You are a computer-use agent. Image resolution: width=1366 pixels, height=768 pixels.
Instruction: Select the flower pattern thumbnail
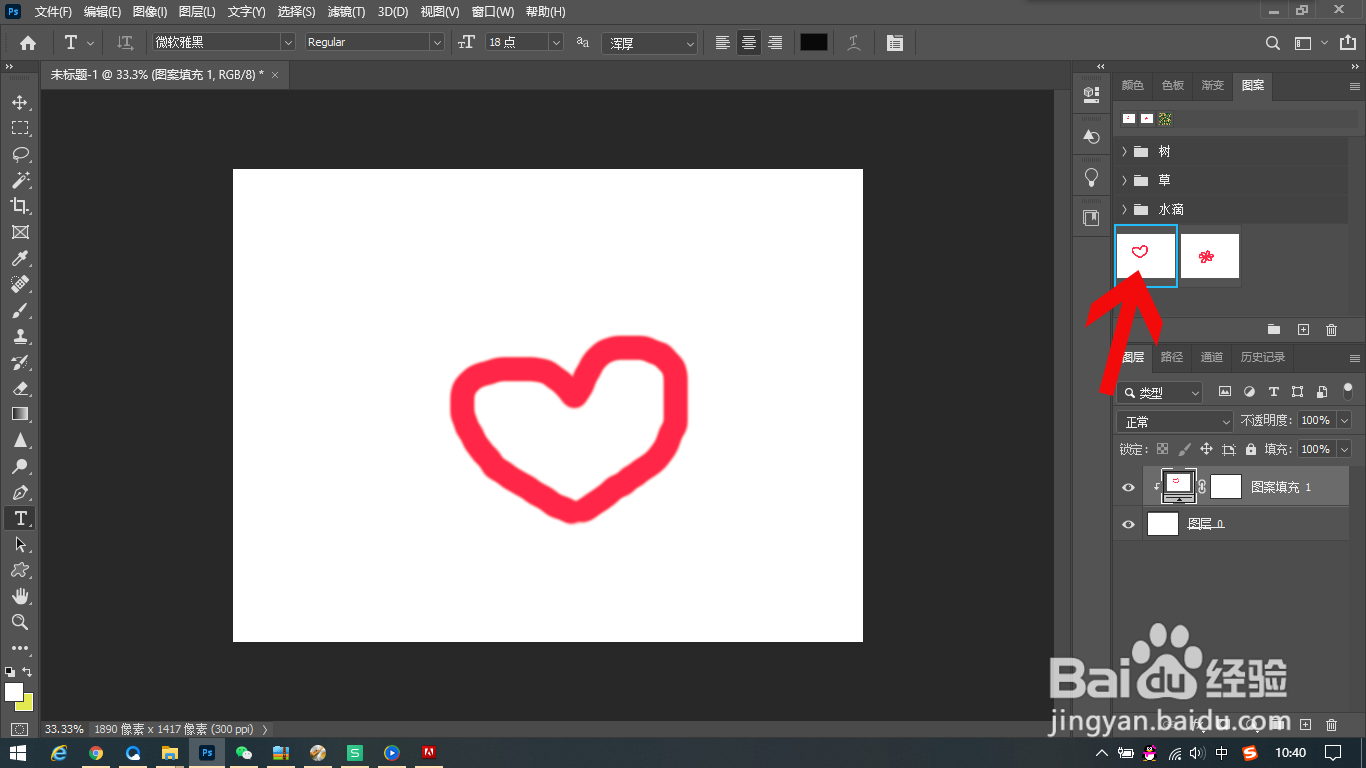pyautogui.click(x=1210, y=256)
